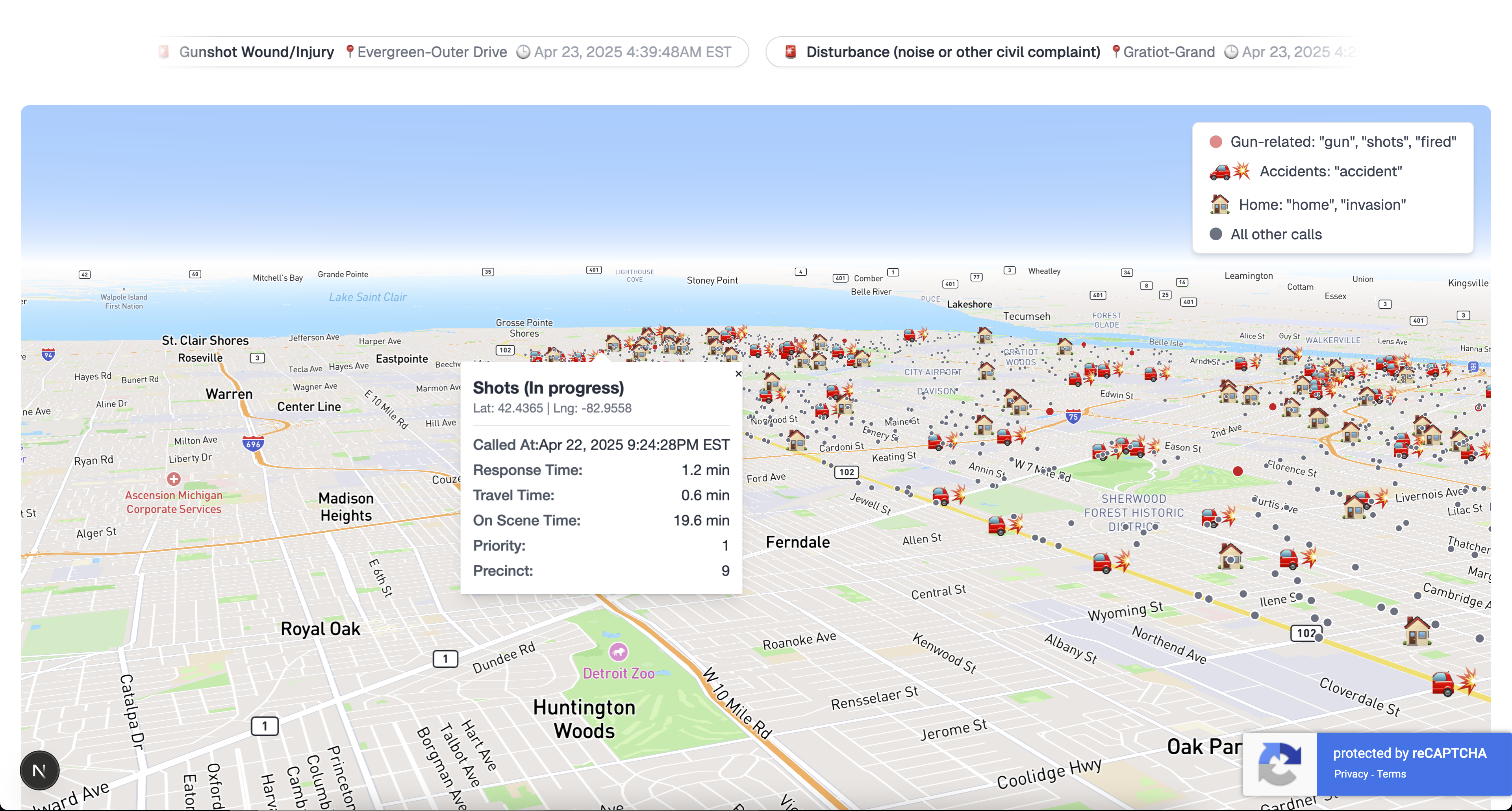The image size is (1512, 811).
Task: Select accident marker between Jewell St and Annin St
Action: coord(949,495)
